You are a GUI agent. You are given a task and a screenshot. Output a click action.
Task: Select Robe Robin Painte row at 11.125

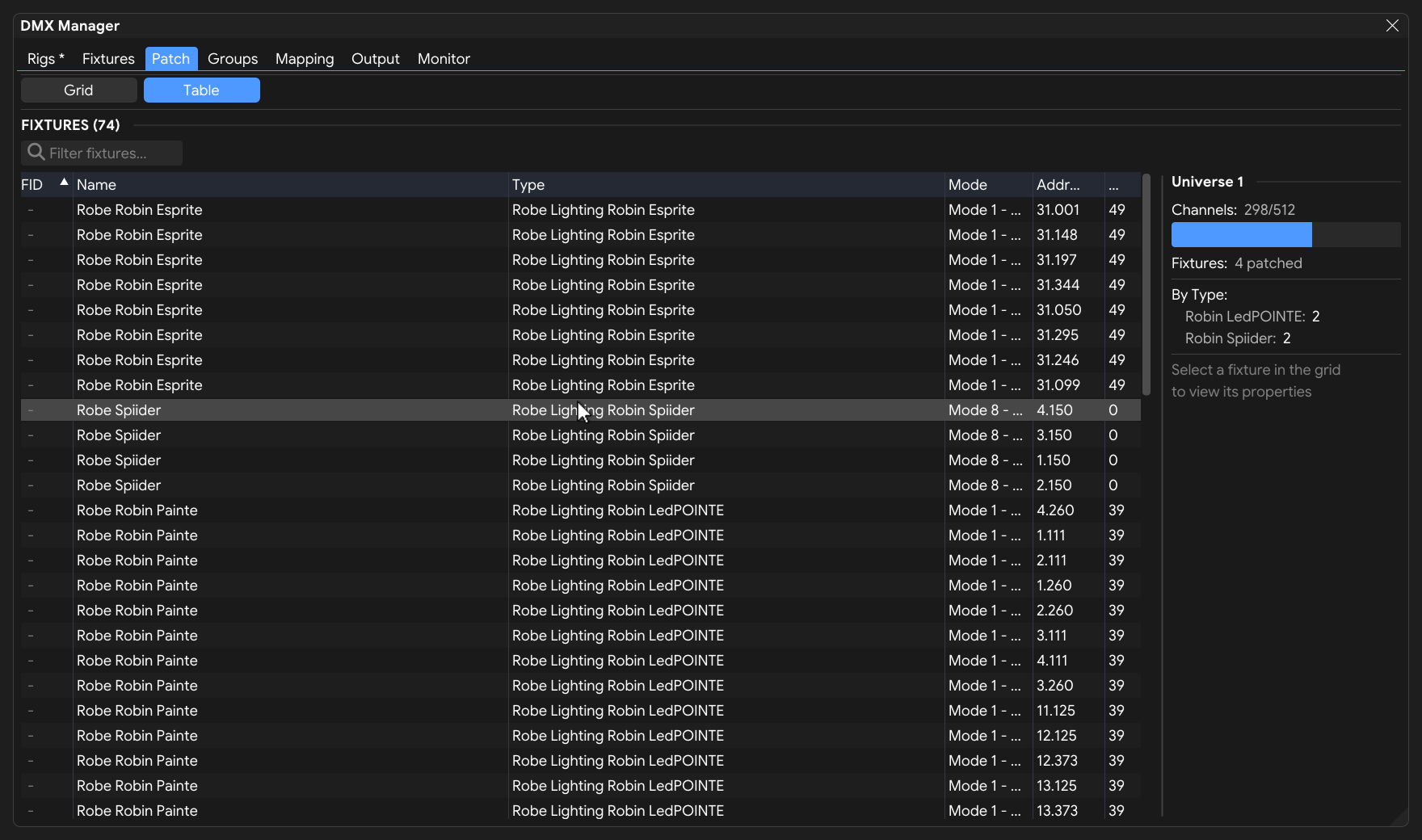click(580, 711)
